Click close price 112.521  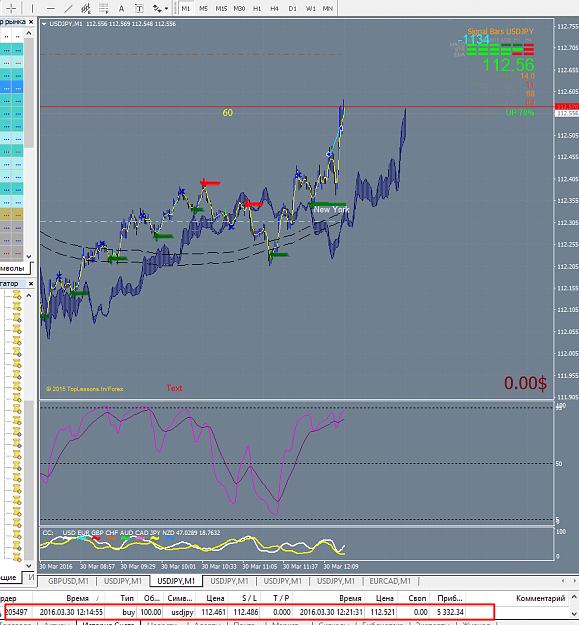[x=383, y=612]
